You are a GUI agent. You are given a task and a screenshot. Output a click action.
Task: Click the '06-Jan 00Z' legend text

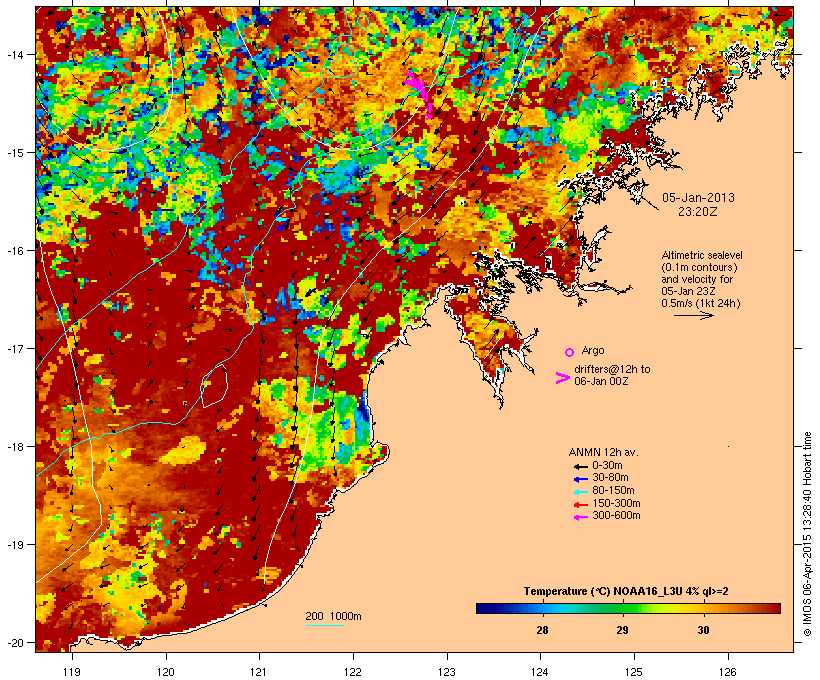click(x=601, y=381)
